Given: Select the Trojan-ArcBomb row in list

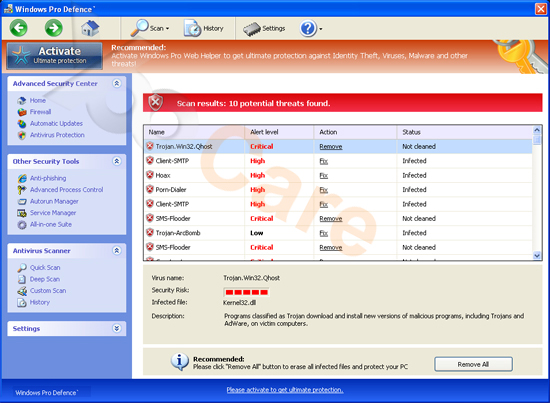Looking at the screenshot, I should click(338, 233).
